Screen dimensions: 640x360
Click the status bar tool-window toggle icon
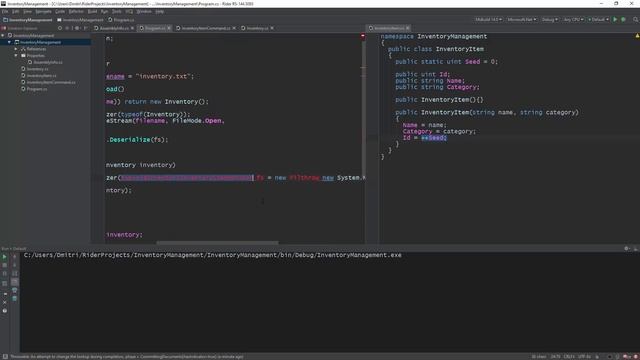(x=5, y=356)
